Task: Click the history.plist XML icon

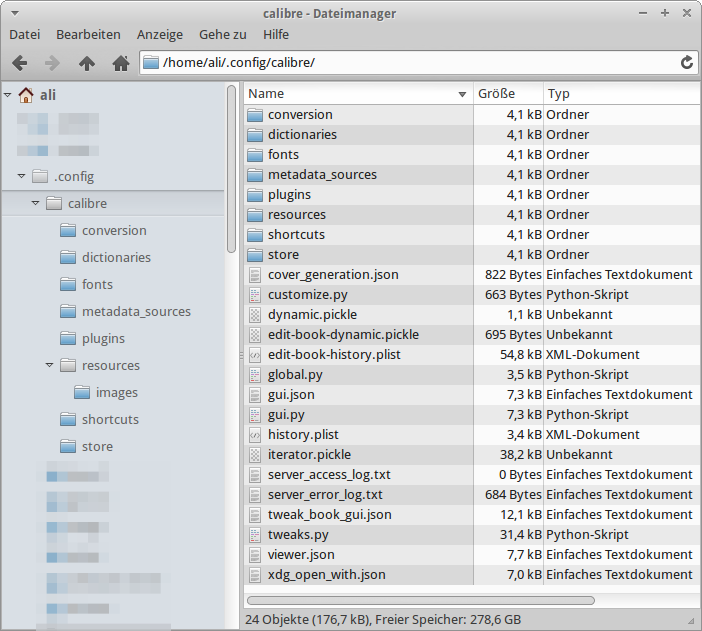Action: point(255,435)
